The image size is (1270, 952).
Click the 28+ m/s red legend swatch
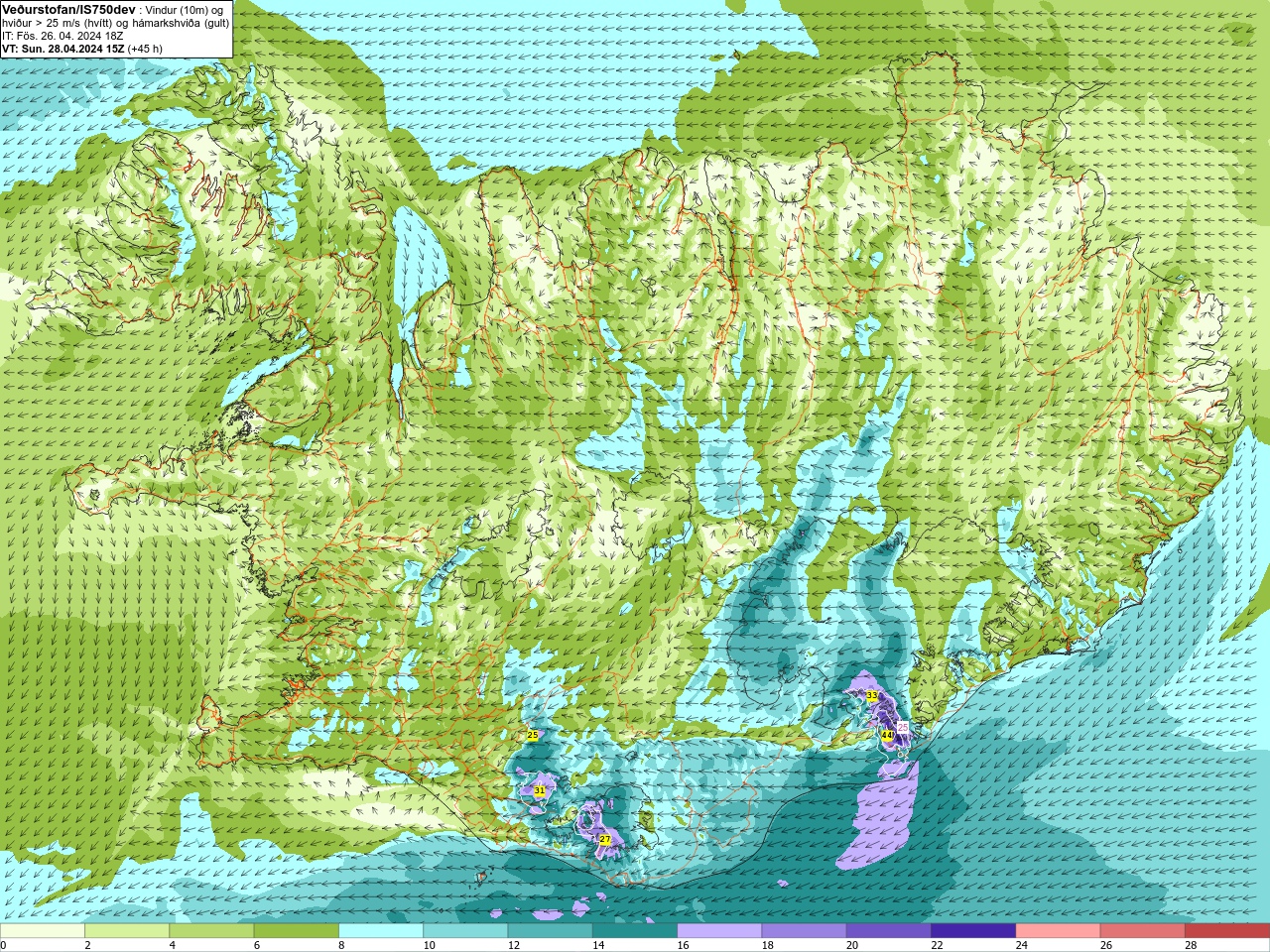point(1227,931)
